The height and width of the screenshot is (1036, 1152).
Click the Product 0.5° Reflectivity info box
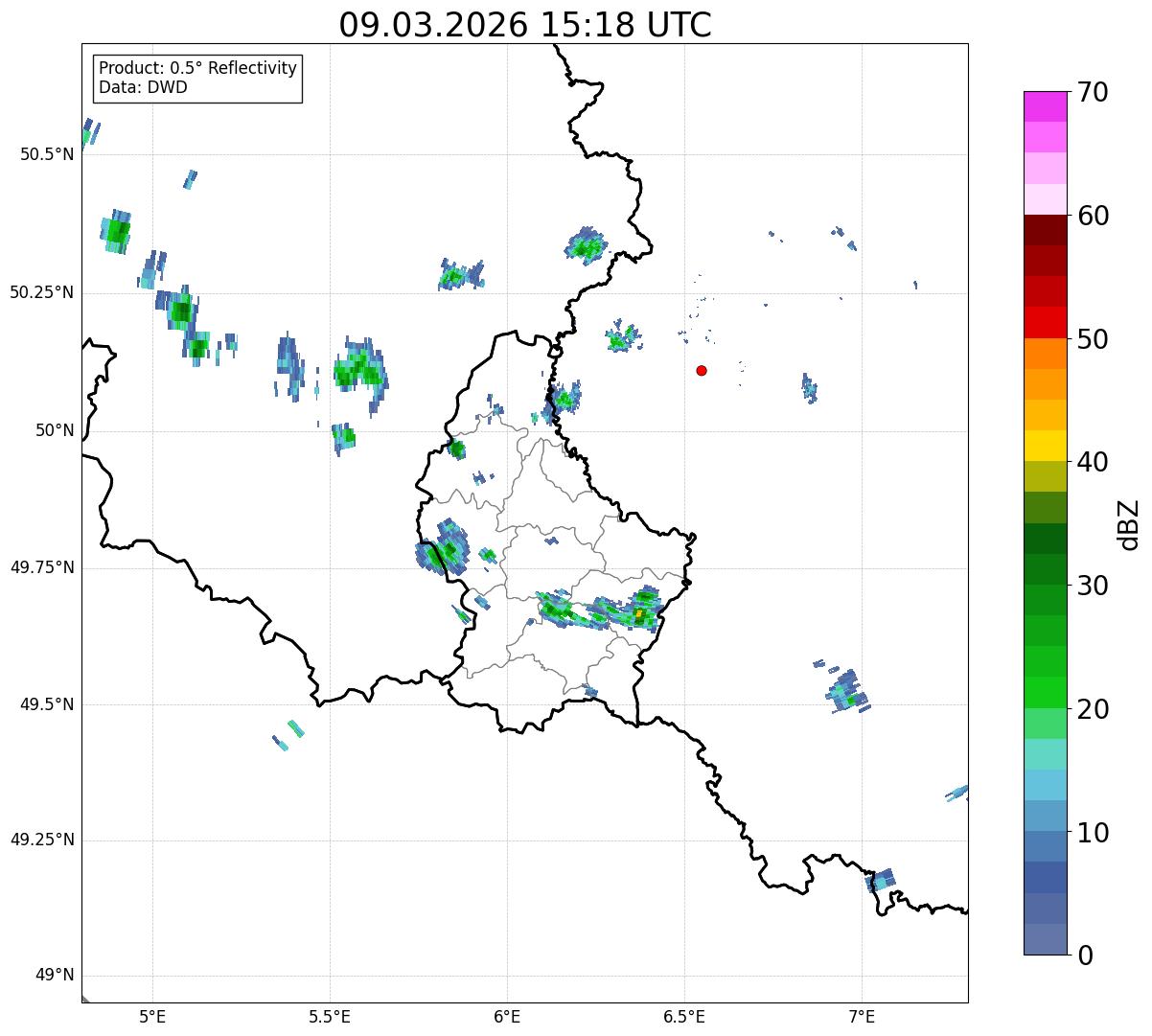[x=197, y=78]
